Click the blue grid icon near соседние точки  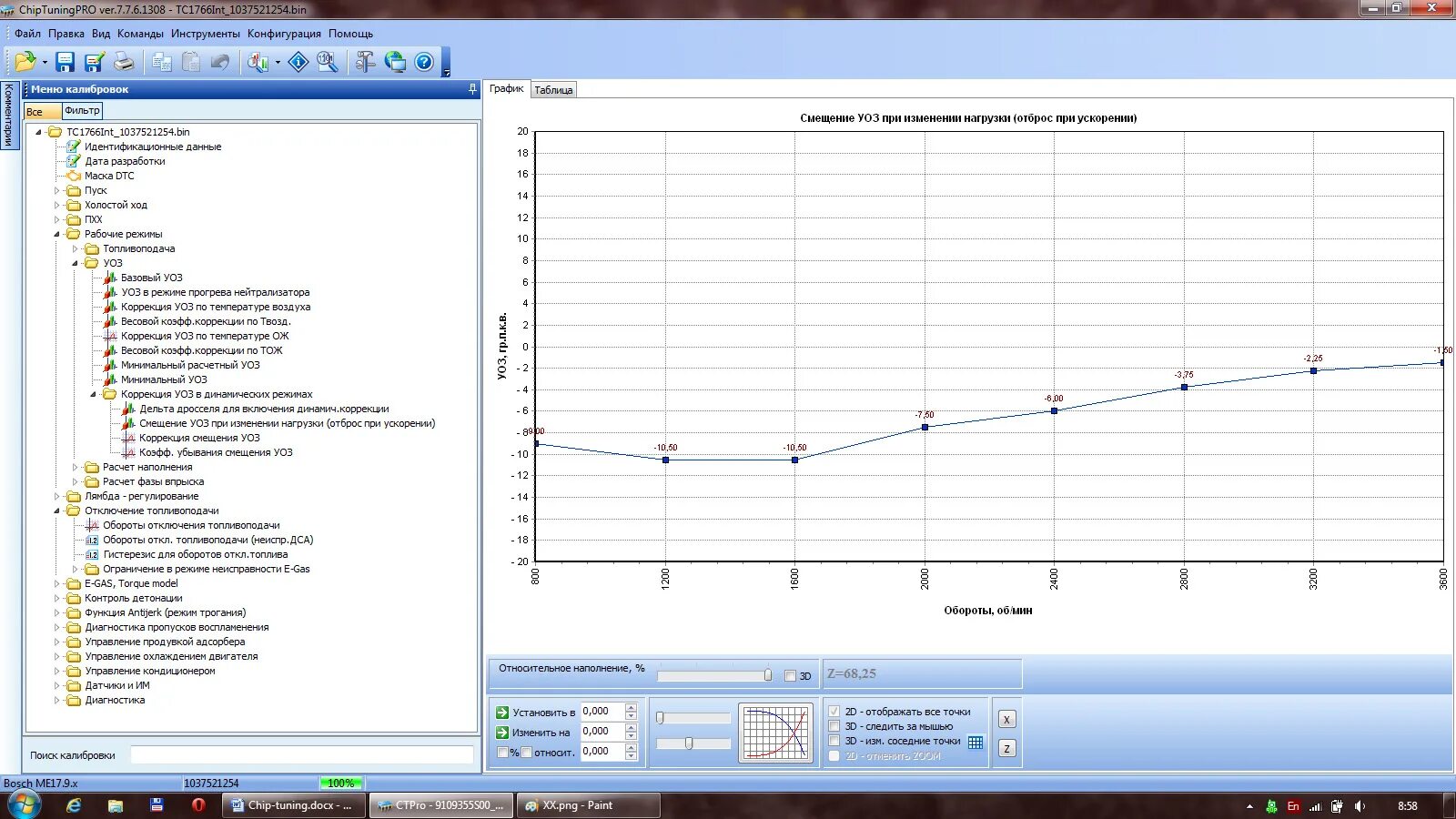pos(976,742)
